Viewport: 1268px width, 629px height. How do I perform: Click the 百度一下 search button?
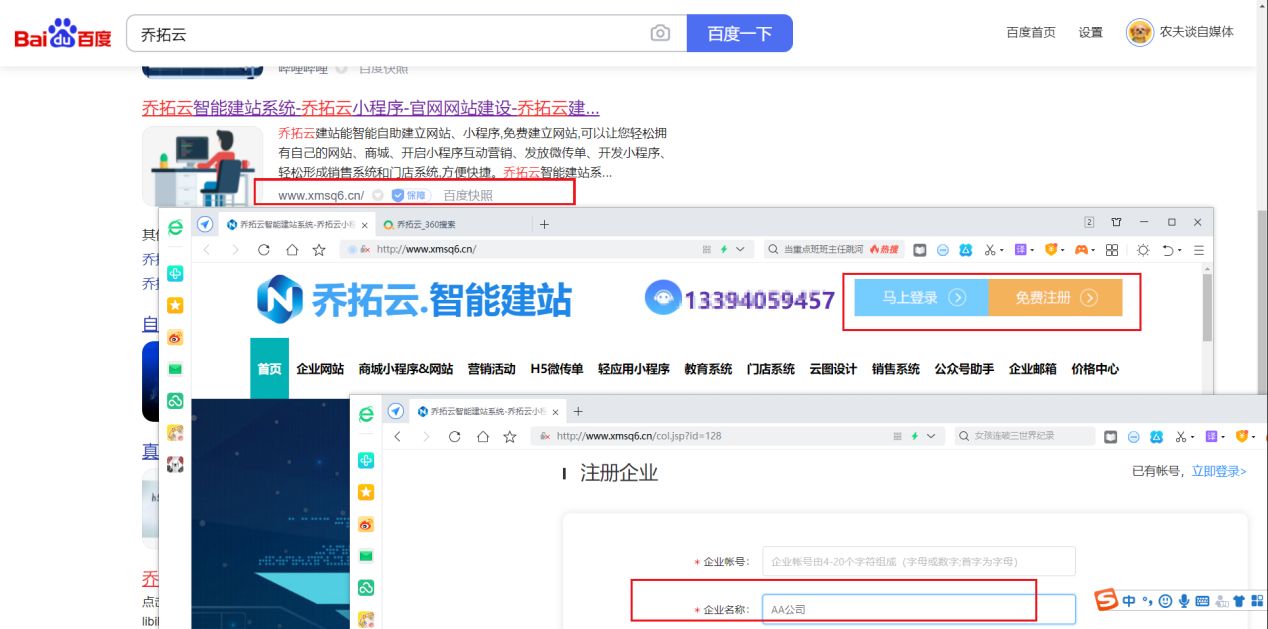point(740,33)
